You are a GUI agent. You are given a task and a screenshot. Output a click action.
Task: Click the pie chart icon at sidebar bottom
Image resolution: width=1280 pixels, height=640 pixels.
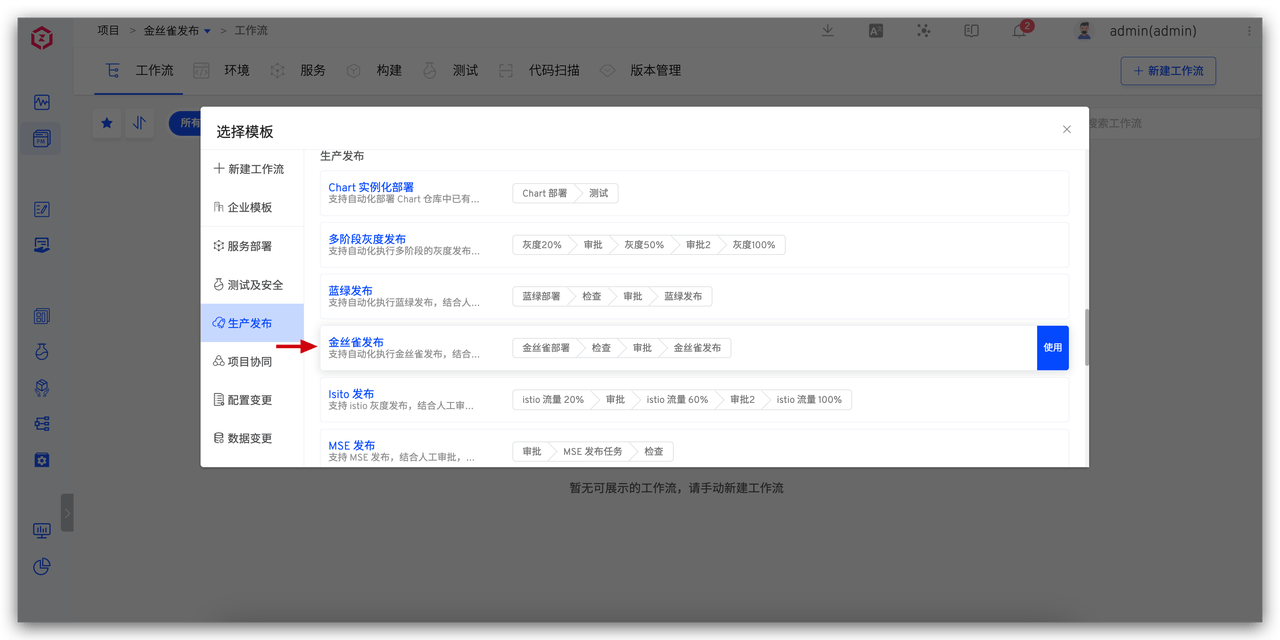[x=41, y=566]
